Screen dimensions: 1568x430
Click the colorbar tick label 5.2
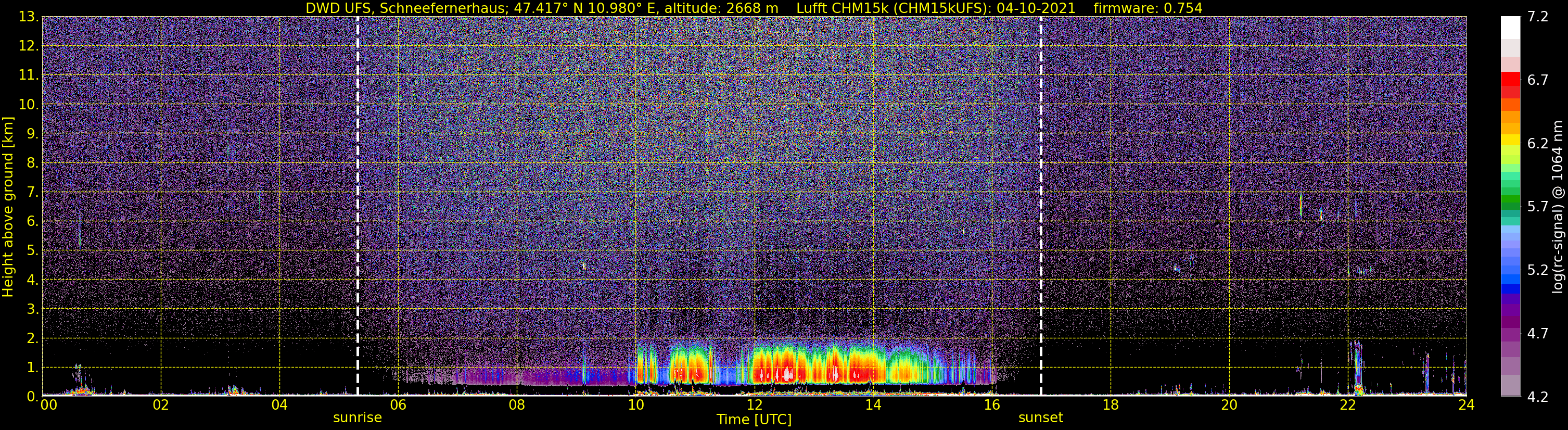pyautogui.click(x=1538, y=270)
